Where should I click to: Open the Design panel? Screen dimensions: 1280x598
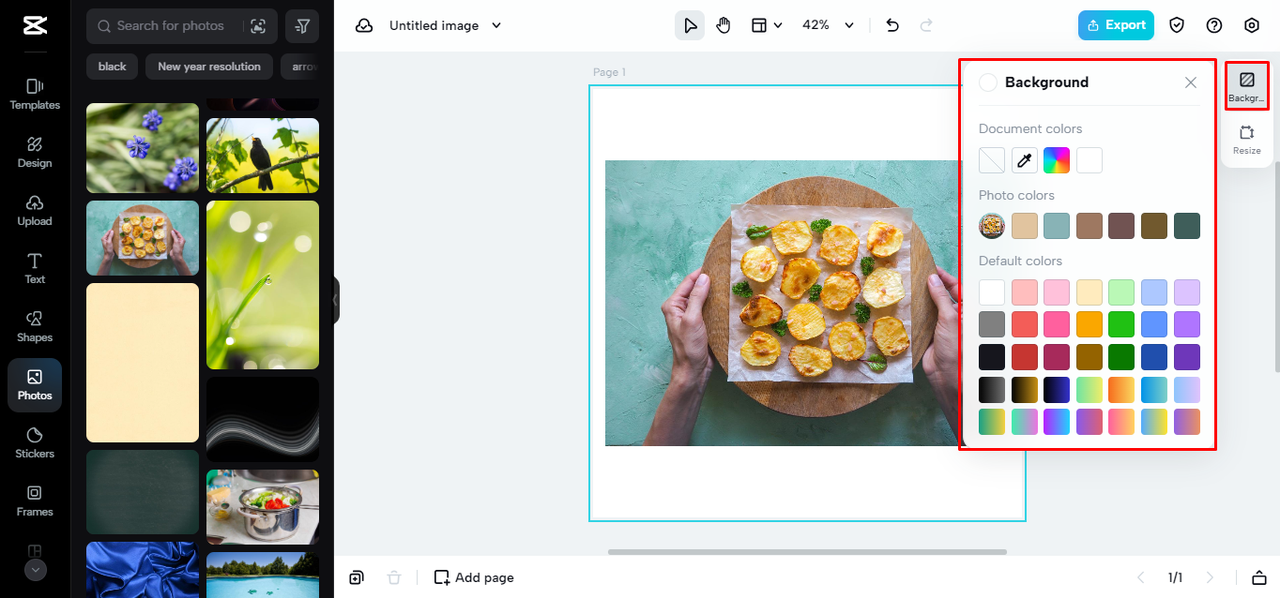pyautogui.click(x=35, y=152)
